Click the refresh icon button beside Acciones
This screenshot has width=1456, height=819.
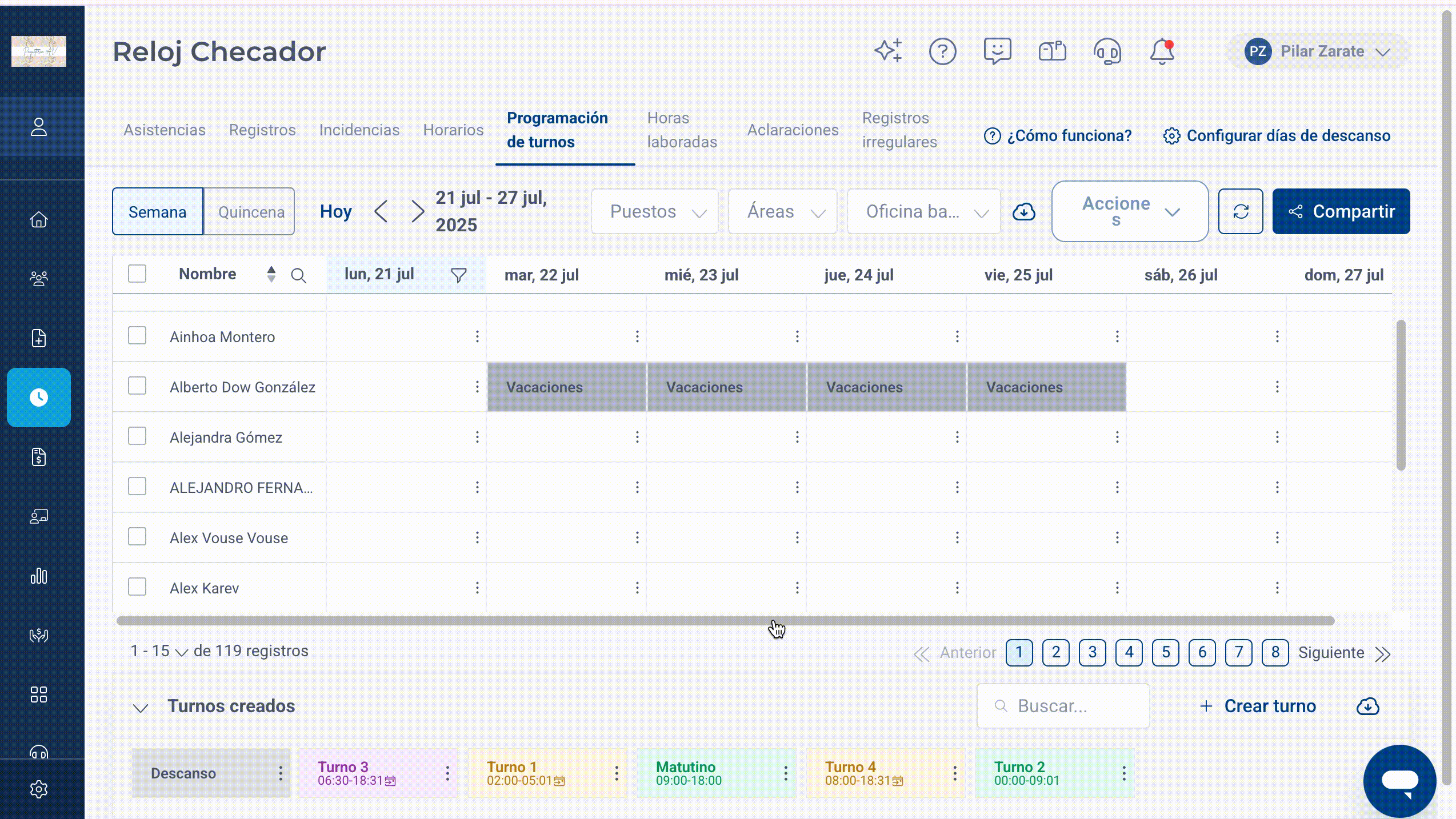pyautogui.click(x=1241, y=211)
